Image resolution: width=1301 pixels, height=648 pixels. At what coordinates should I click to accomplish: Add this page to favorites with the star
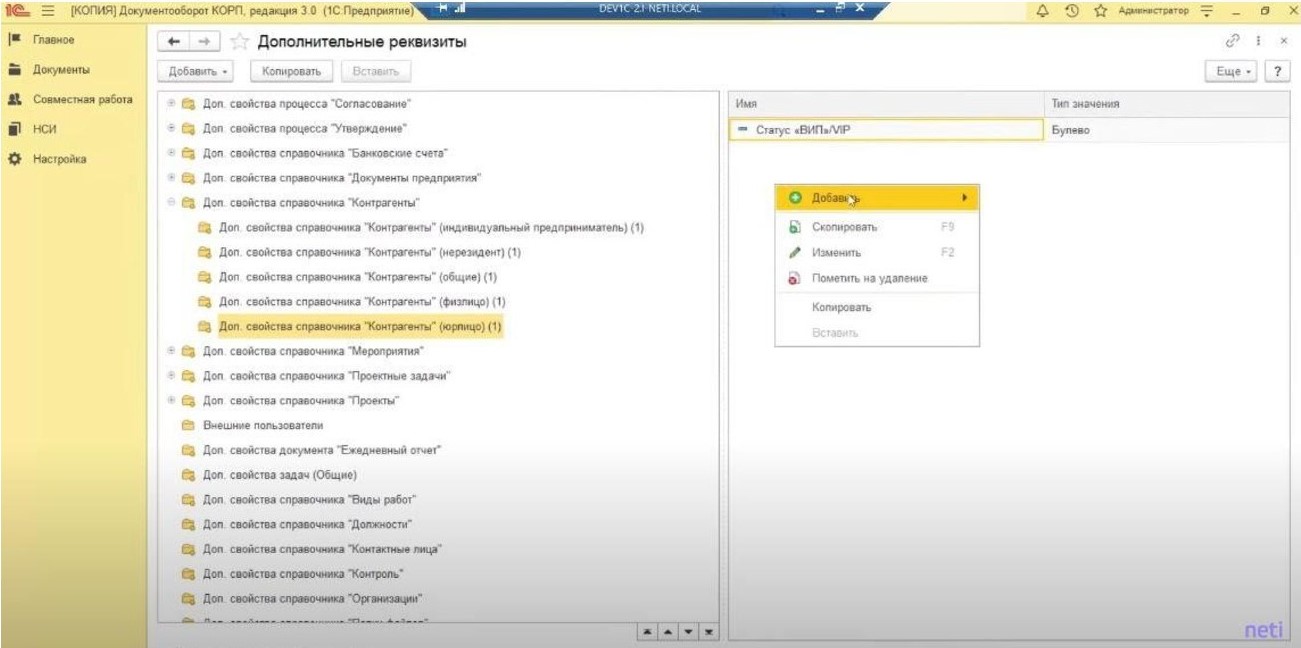pos(239,42)
